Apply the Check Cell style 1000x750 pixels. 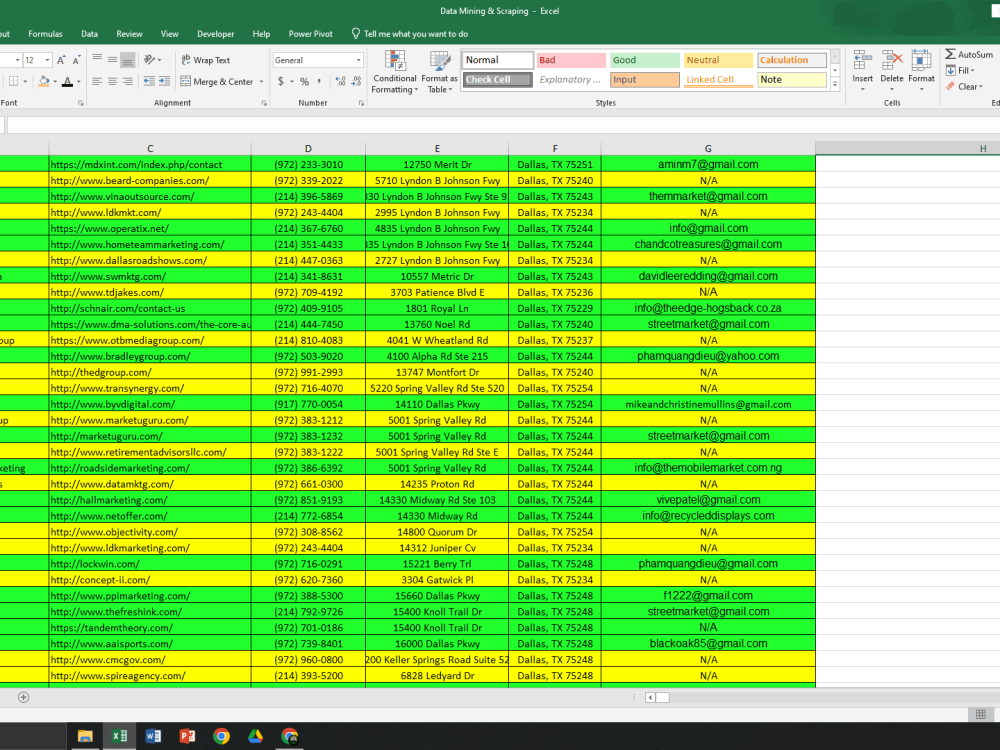497,80
